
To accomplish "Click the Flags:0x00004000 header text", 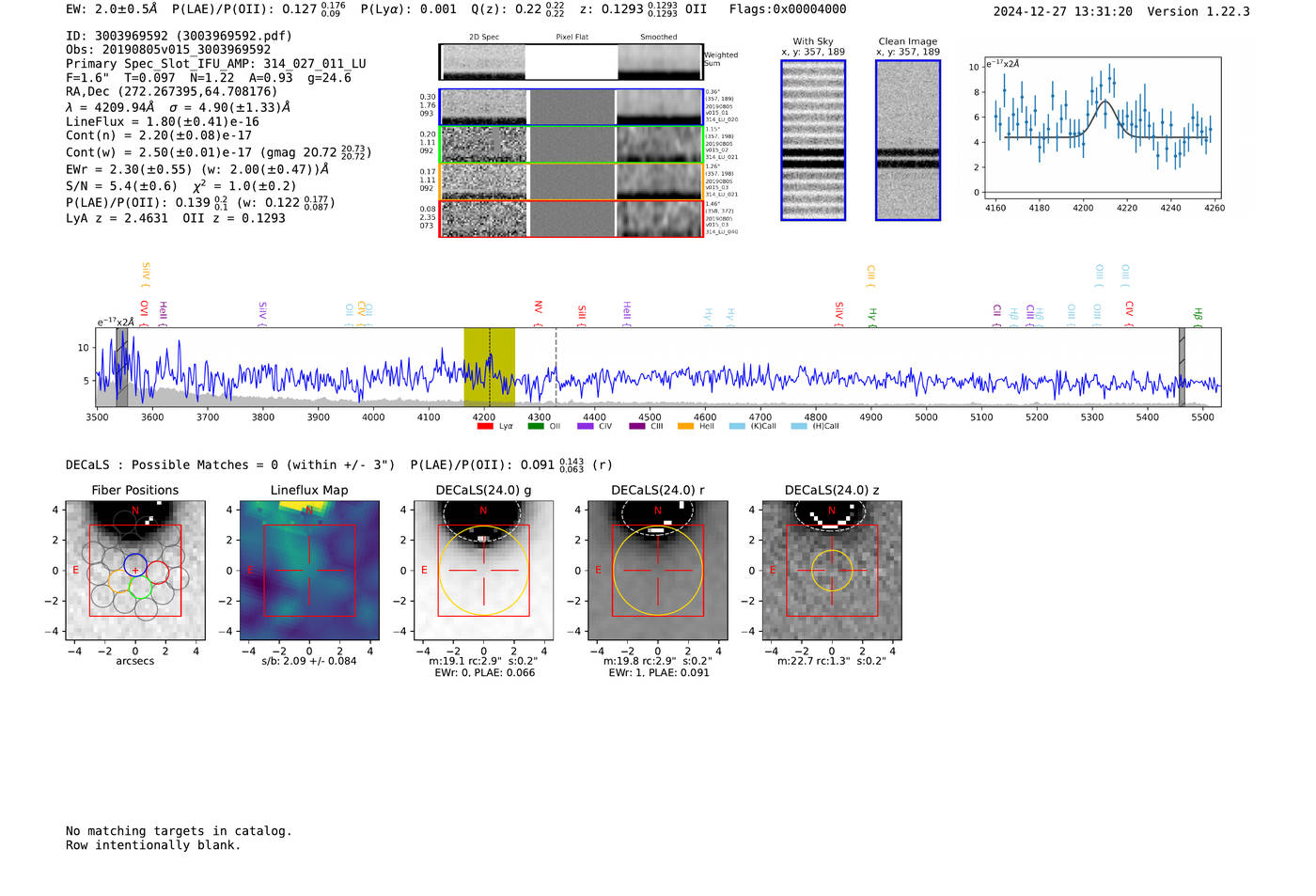I will click(x=788, y=9).
